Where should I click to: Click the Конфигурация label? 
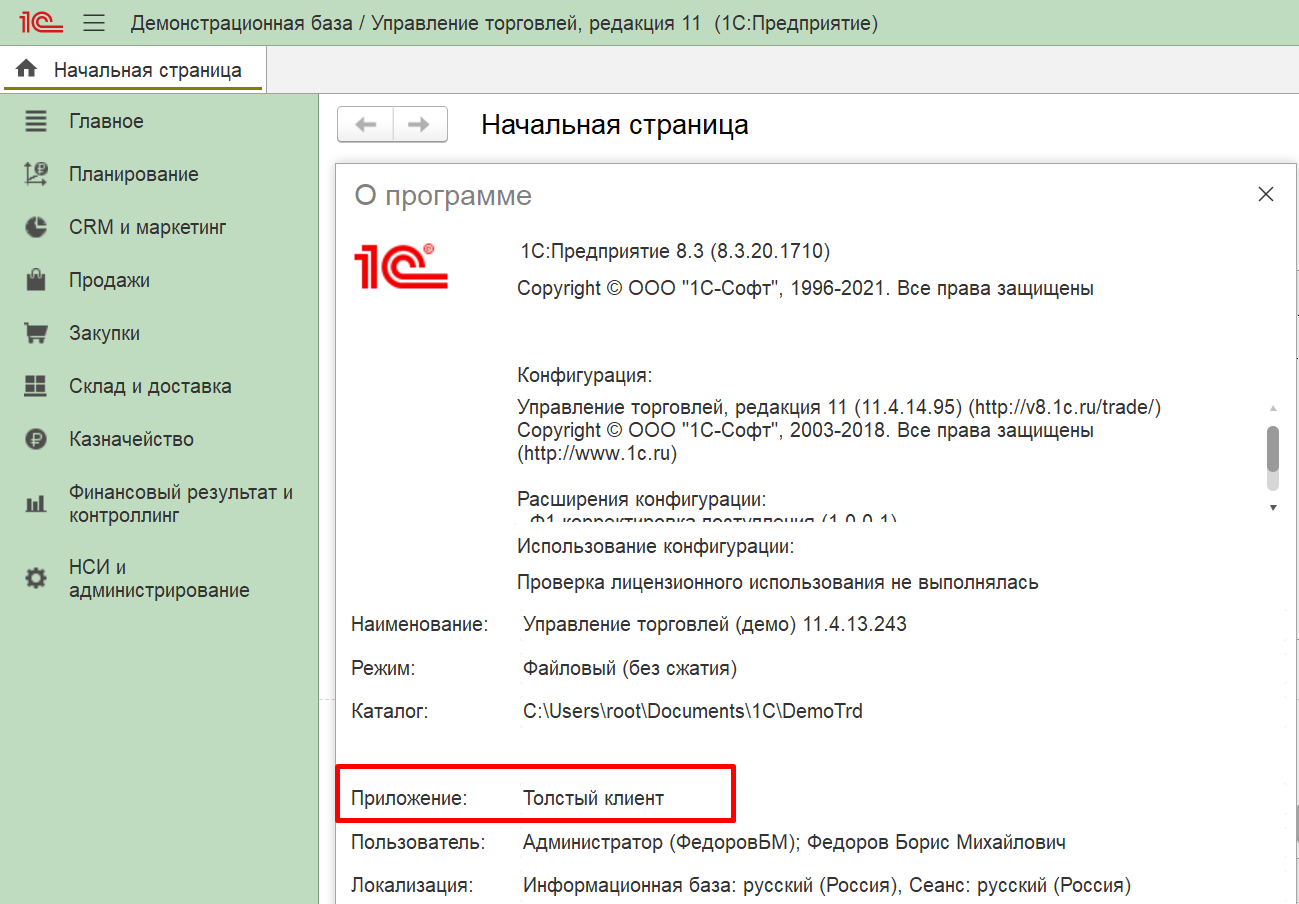[x=584, y=376]
